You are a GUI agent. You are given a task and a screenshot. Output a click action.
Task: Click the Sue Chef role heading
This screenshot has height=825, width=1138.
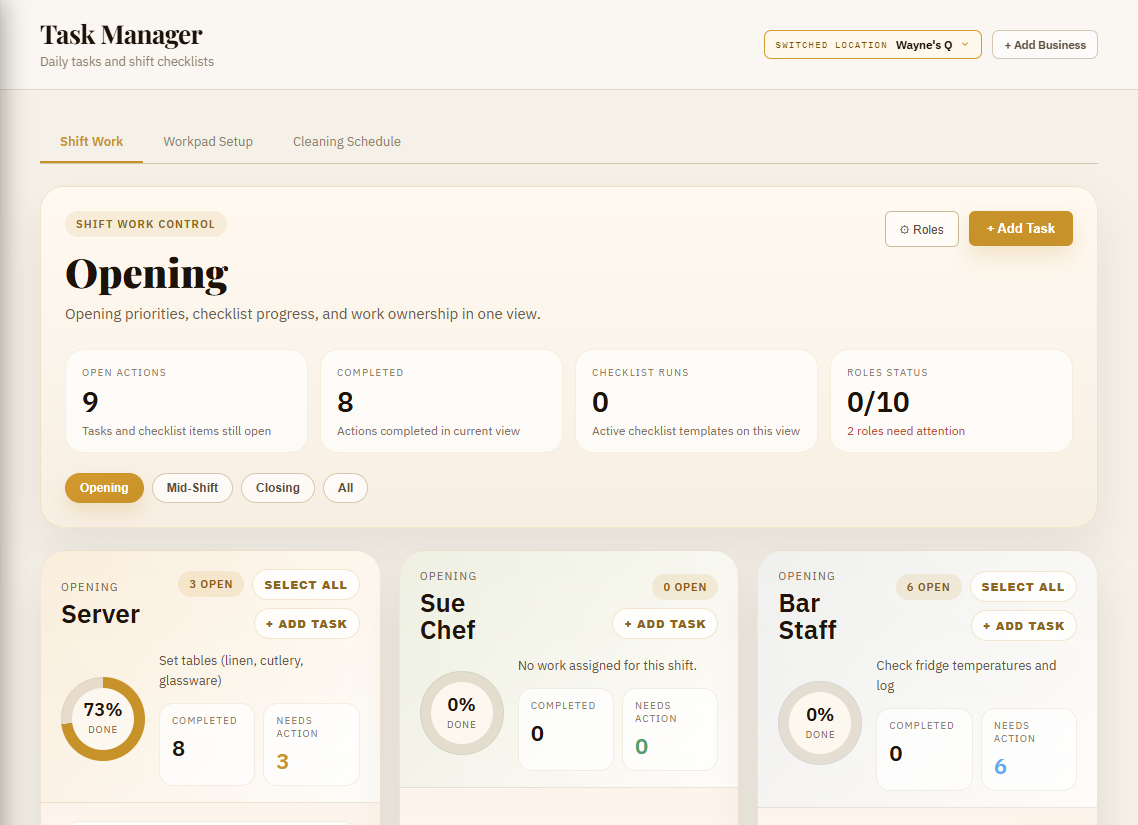448,617
